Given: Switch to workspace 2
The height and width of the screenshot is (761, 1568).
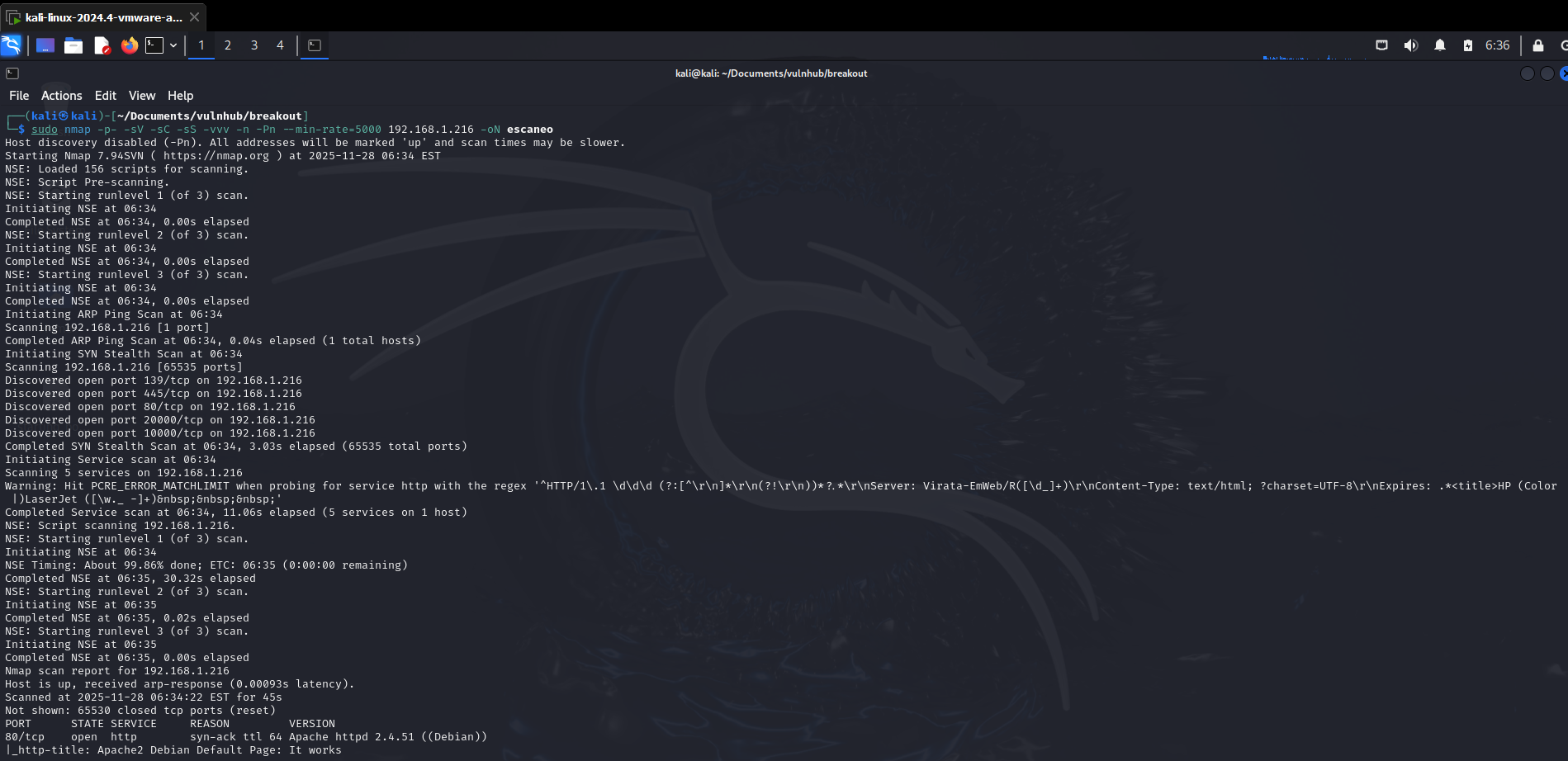Looking at the screenshot, I should pos(228,45).
